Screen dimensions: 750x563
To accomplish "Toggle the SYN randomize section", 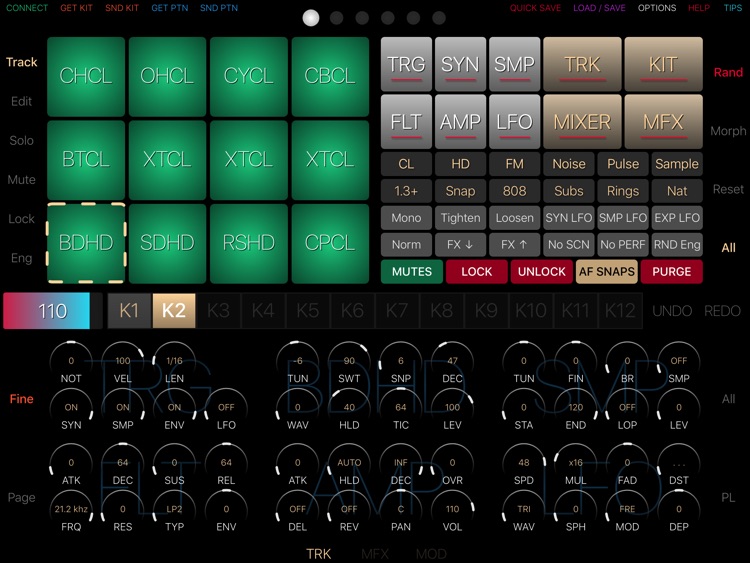I will pyautogui.click(x=460, y=64).
